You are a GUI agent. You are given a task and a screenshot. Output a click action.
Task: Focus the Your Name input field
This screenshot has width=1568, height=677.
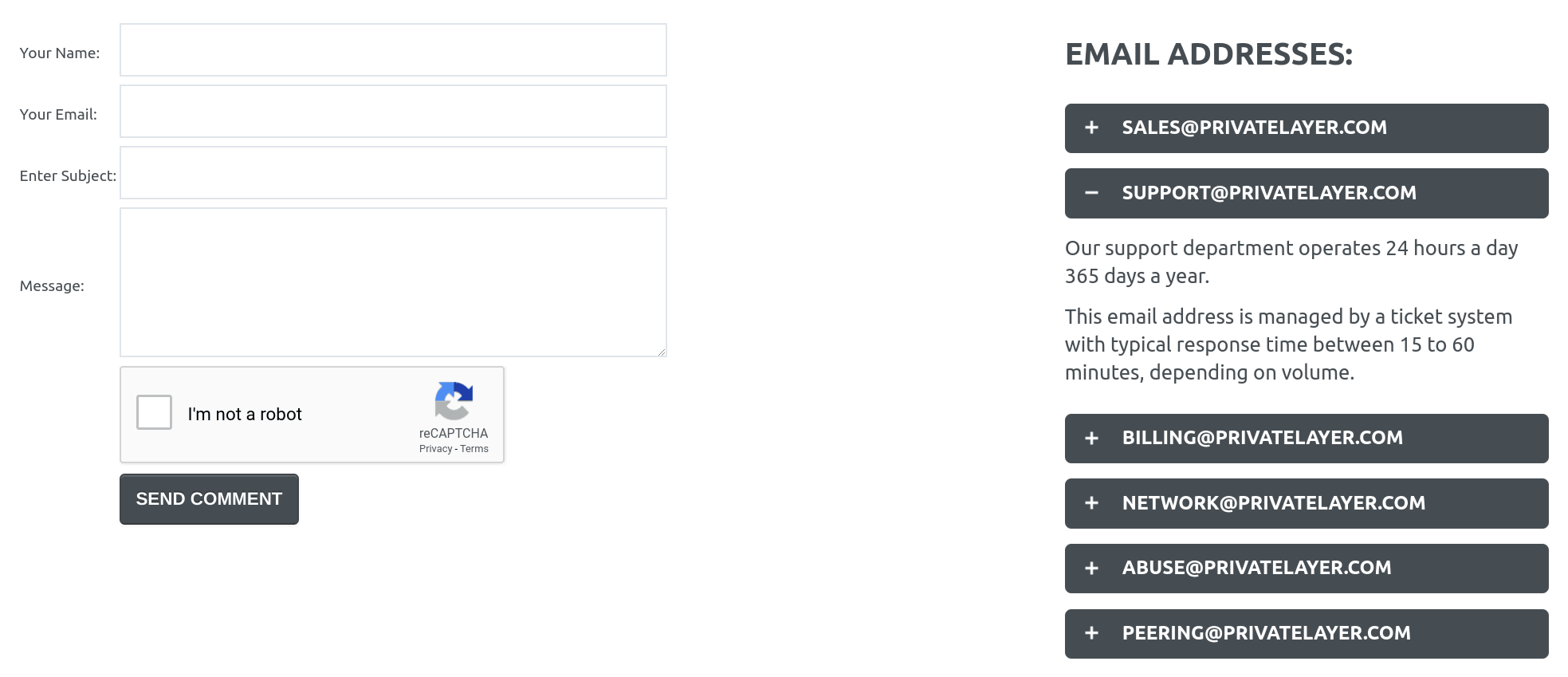pyautogui.click(x=393, y=50)
